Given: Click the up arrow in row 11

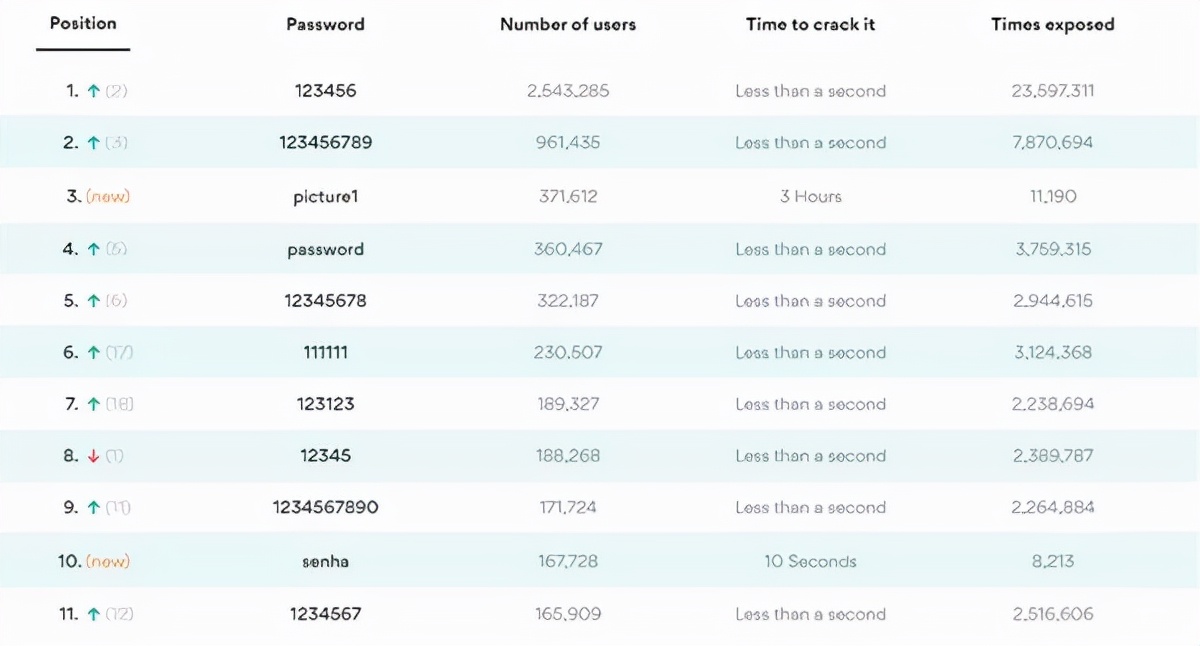Looking at the screenshot, I should tap(93, 614).
